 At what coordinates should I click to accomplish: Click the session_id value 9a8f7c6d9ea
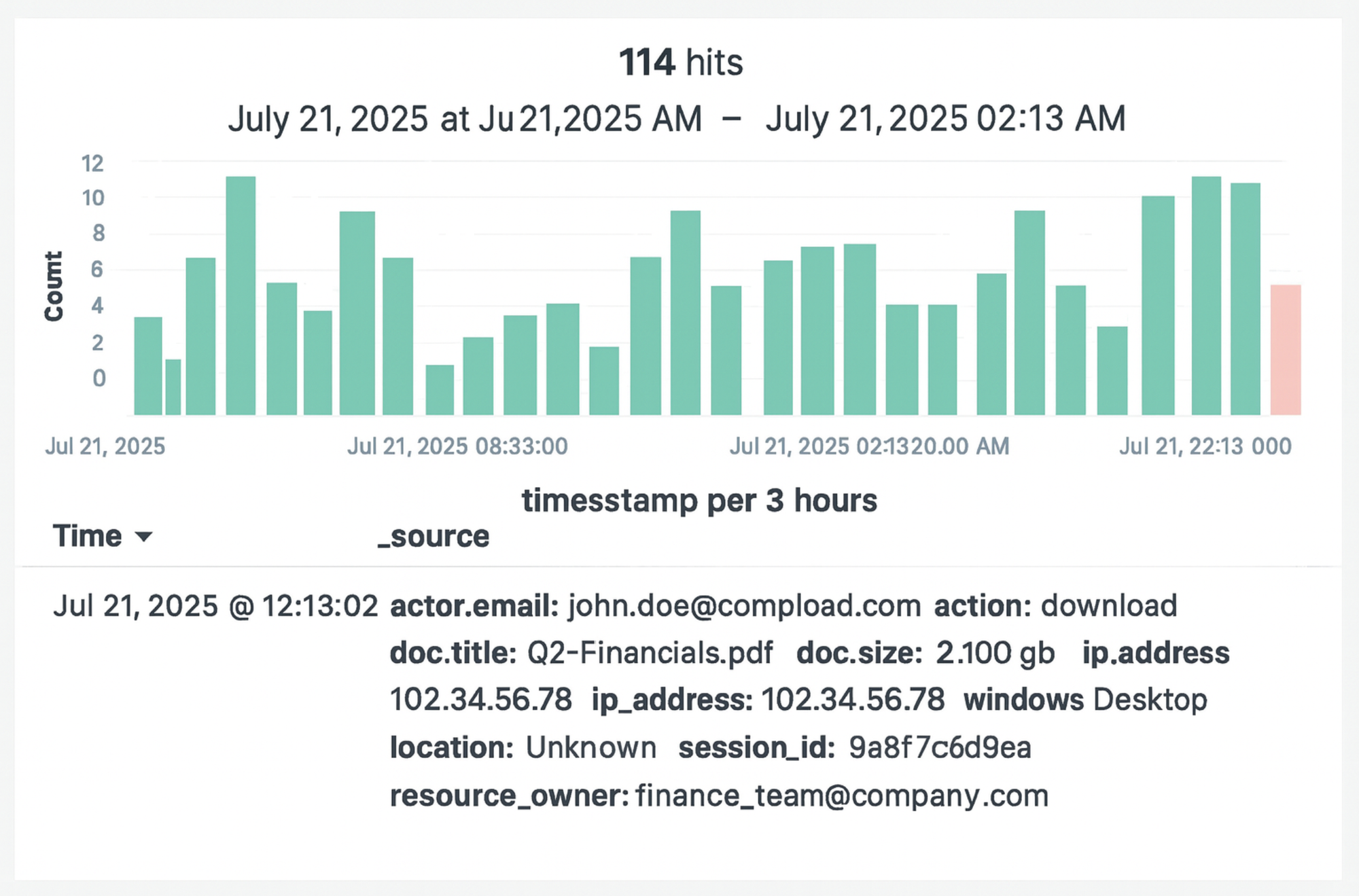(940, 747)
